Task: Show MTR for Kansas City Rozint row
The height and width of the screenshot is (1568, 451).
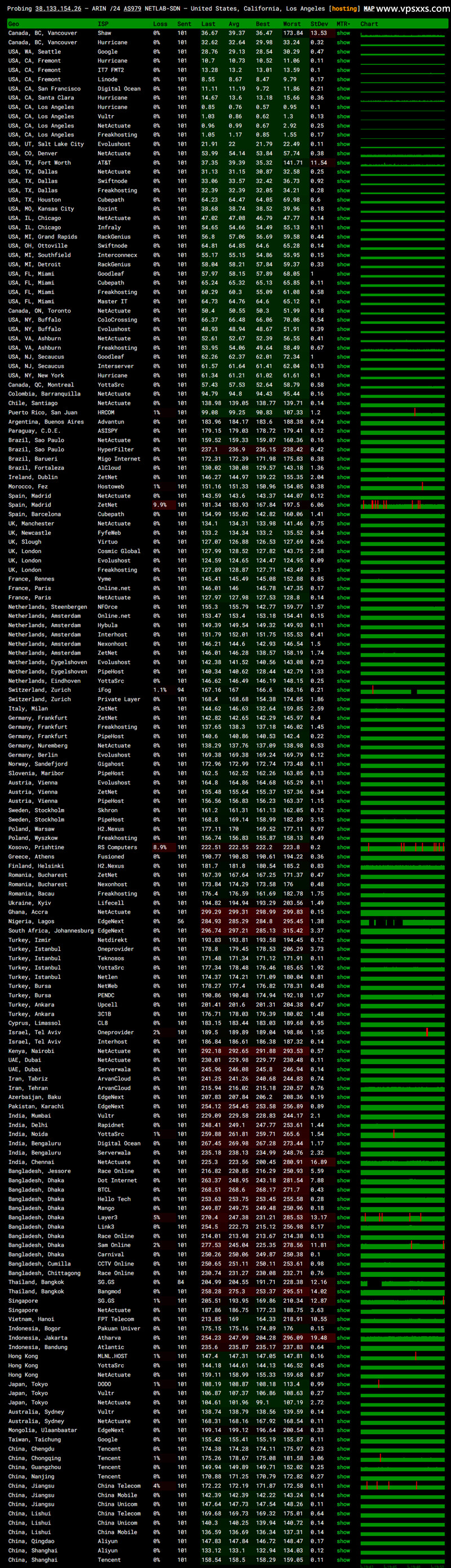Action: [x=343, y=209]
